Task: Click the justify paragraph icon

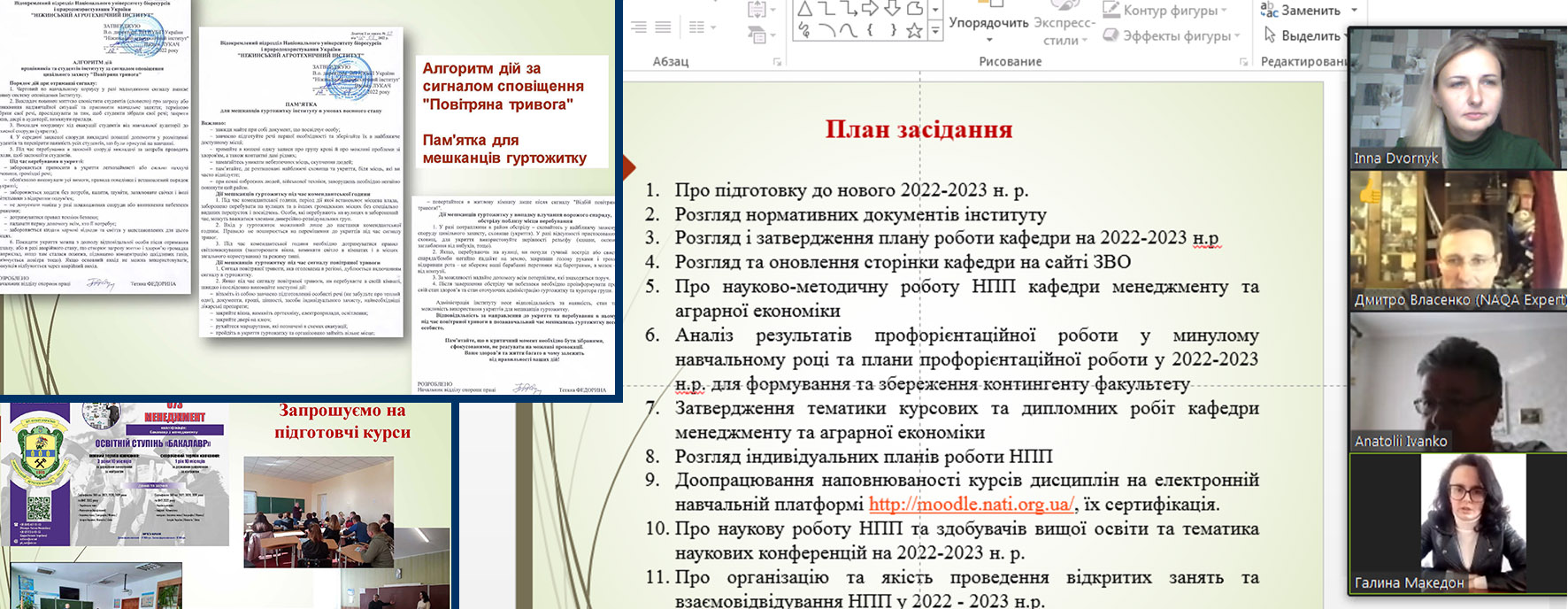Action: point(663,27)
